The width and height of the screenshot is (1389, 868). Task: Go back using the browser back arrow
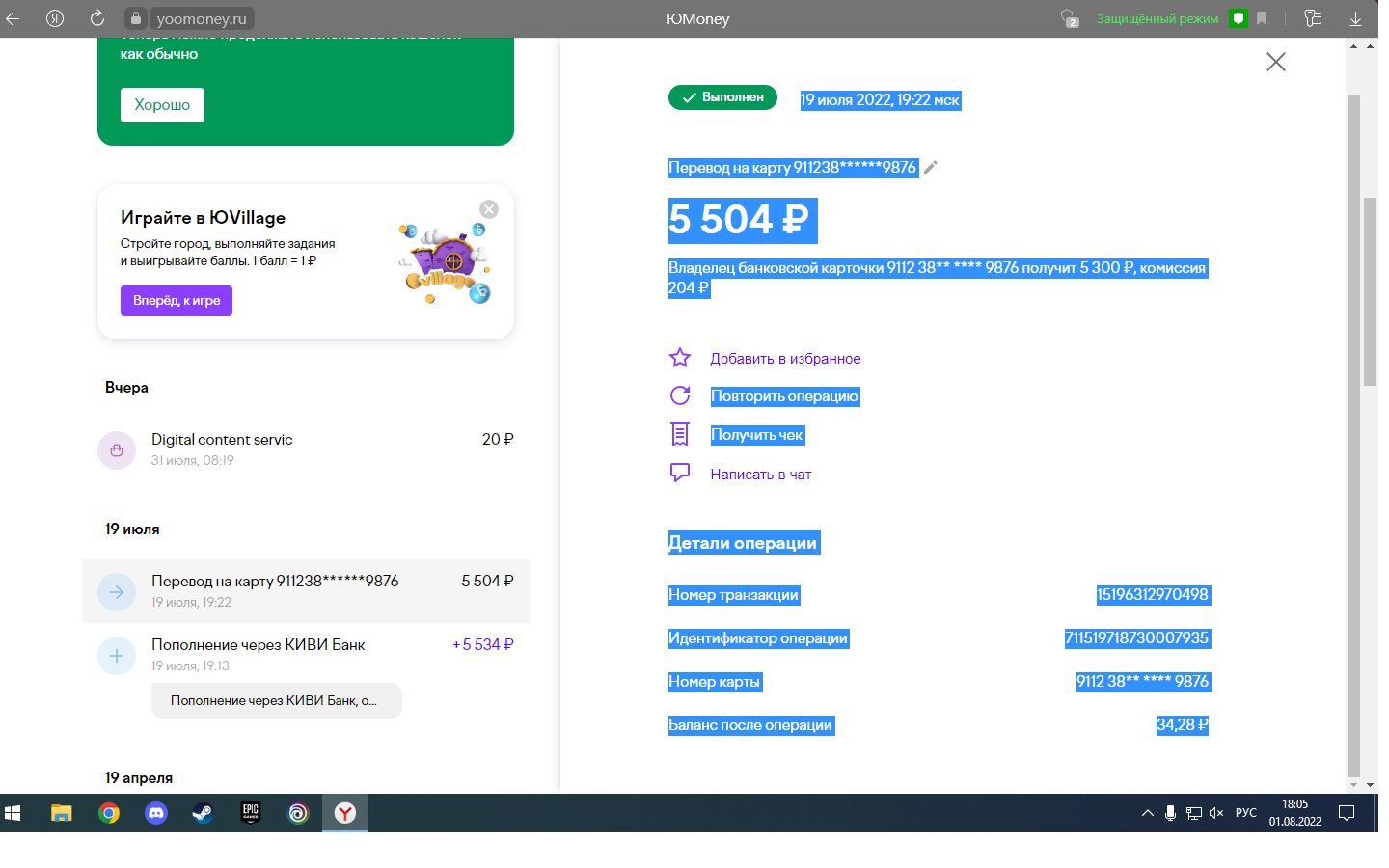point(14,18)
